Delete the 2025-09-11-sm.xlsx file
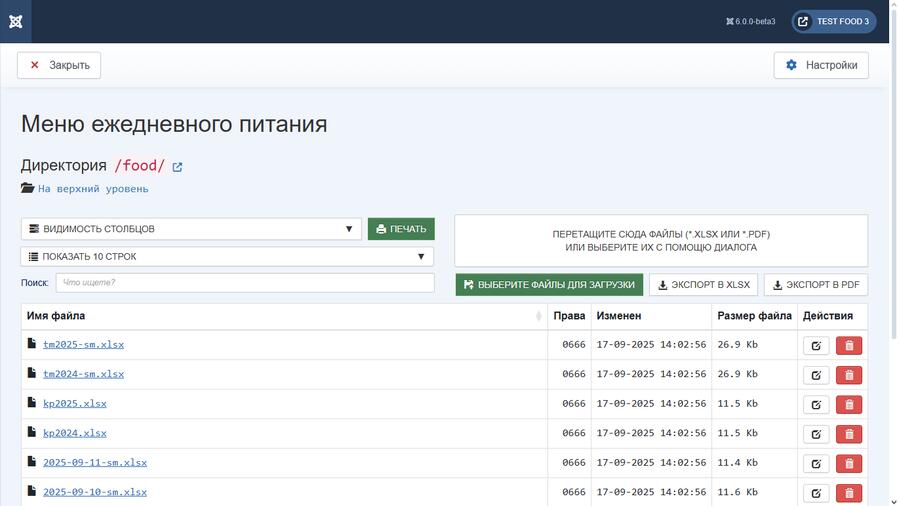Screen dimensions: 899x506 pyautogui.click(x=849, y=464)
